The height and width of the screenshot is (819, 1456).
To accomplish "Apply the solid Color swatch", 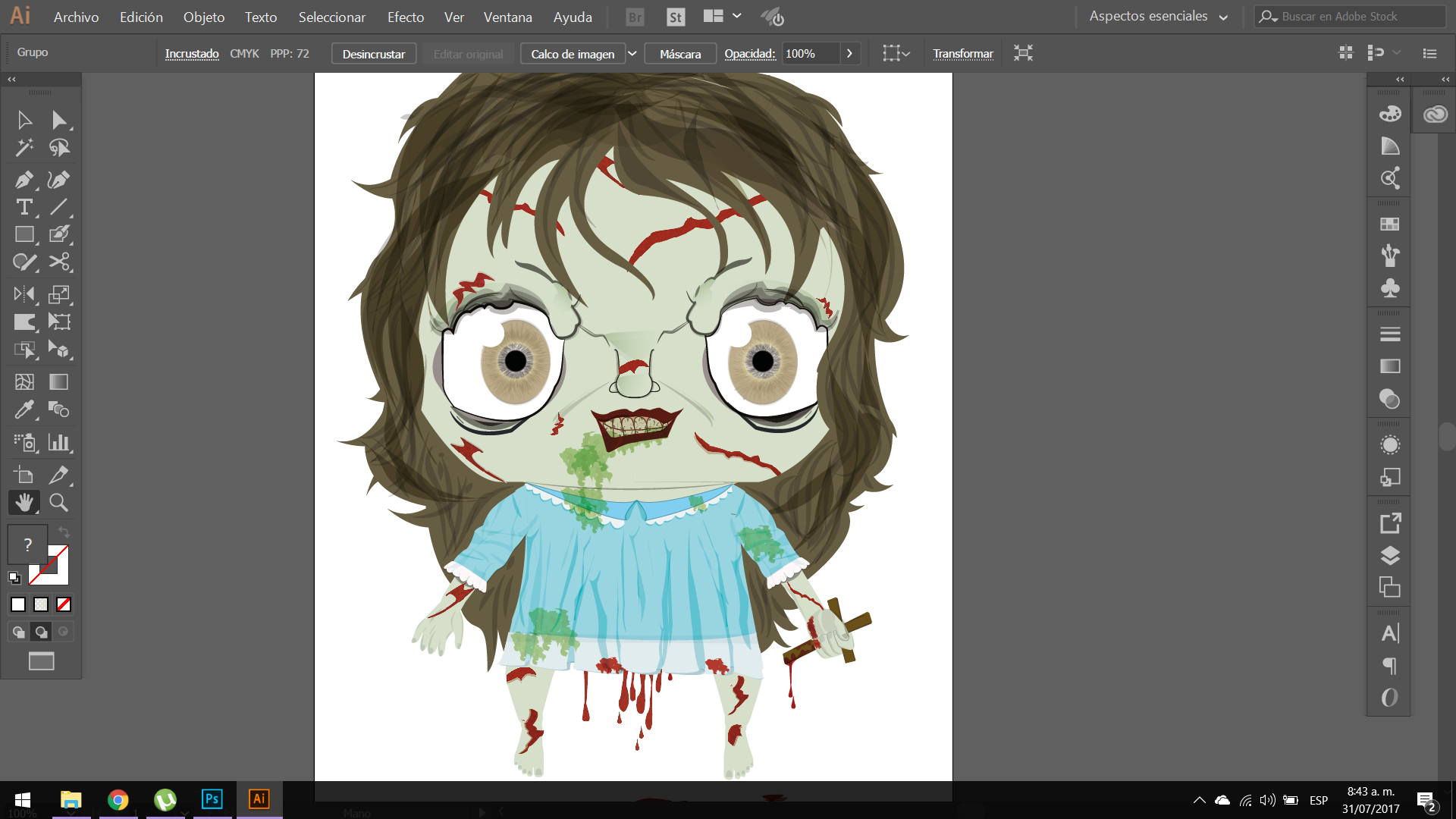I will 18,604.
